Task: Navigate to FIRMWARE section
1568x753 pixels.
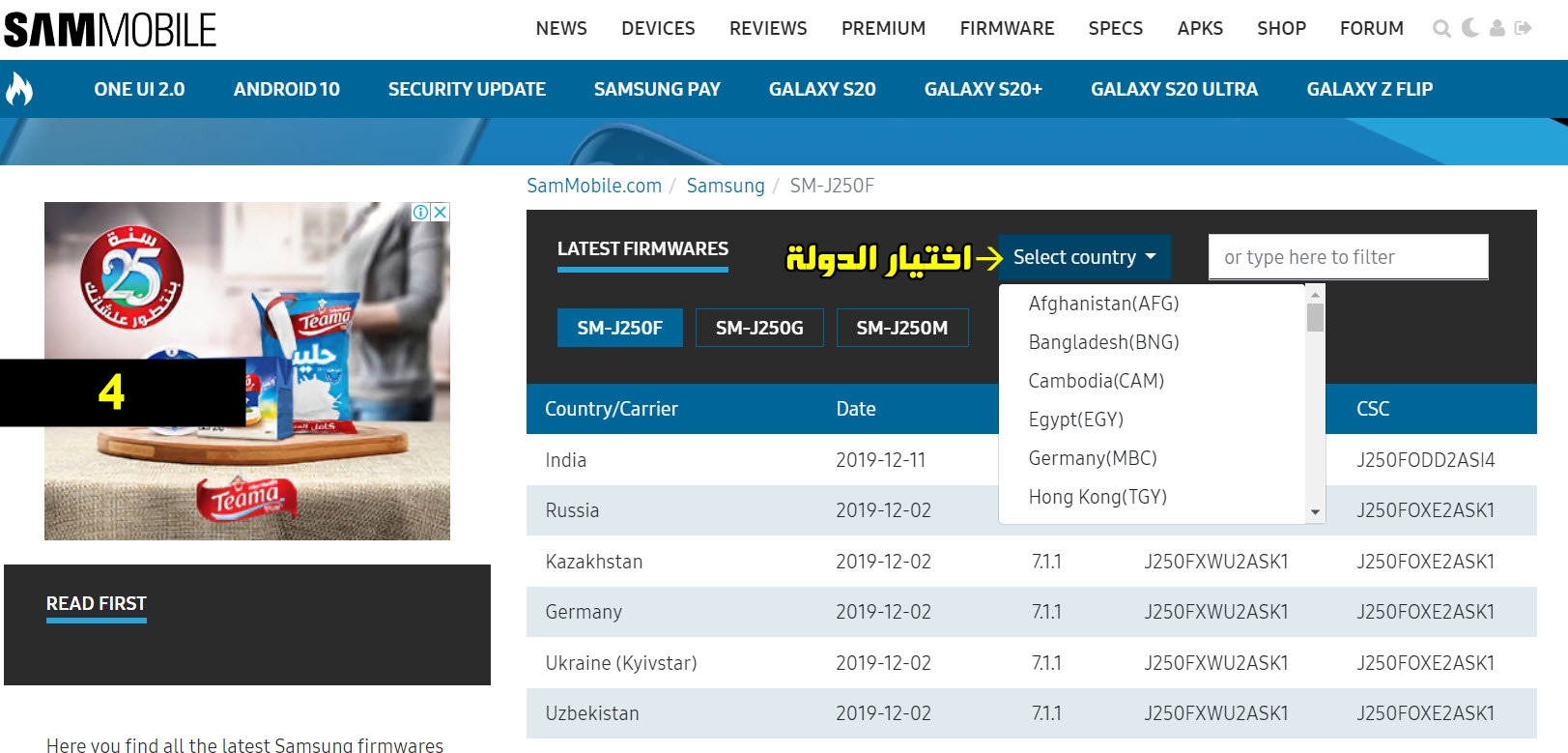Action: (x=1007, y=28)
